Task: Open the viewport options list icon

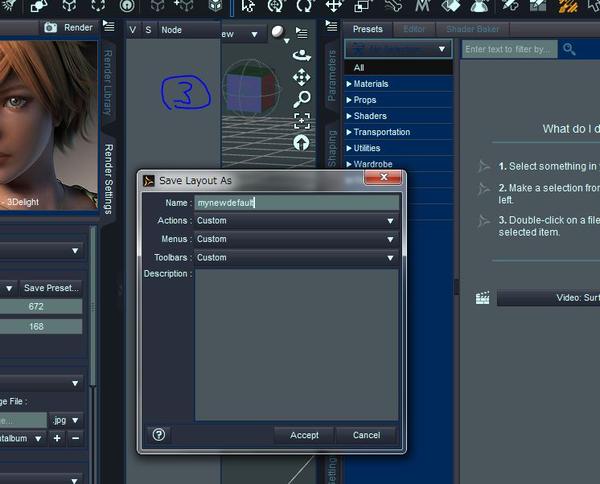Action: (302, 33)
